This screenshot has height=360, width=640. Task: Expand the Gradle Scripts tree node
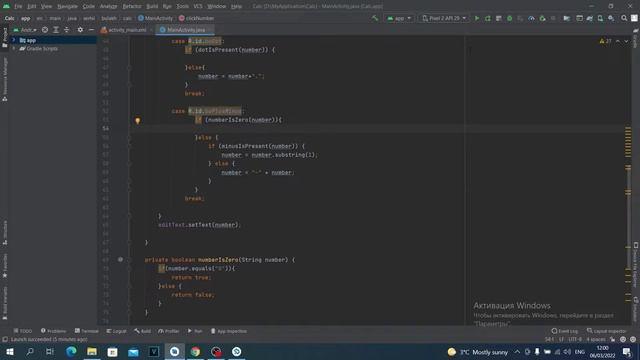coord(13,49)
